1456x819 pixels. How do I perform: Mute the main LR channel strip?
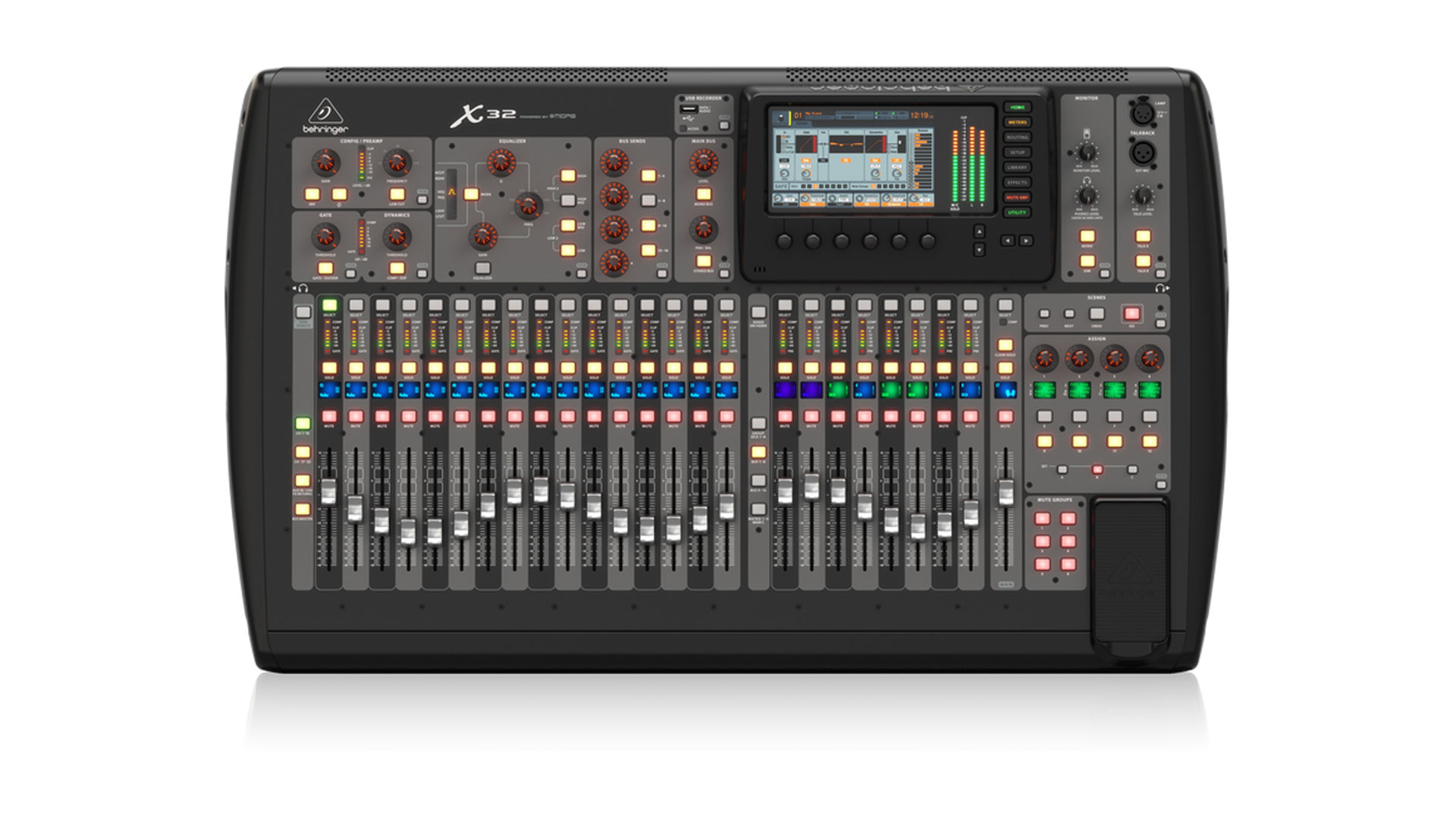coord(1006,416)
